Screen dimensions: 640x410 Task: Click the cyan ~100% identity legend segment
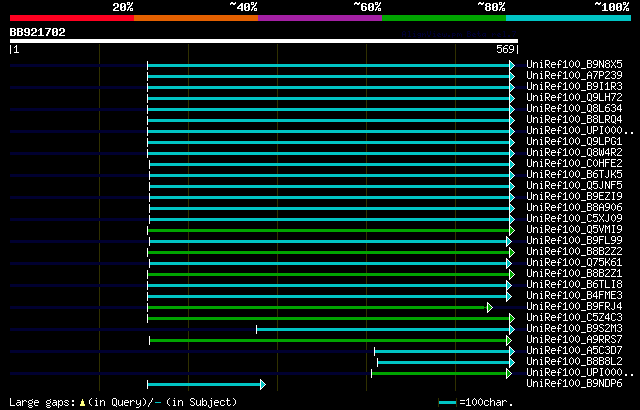point(568,18)
